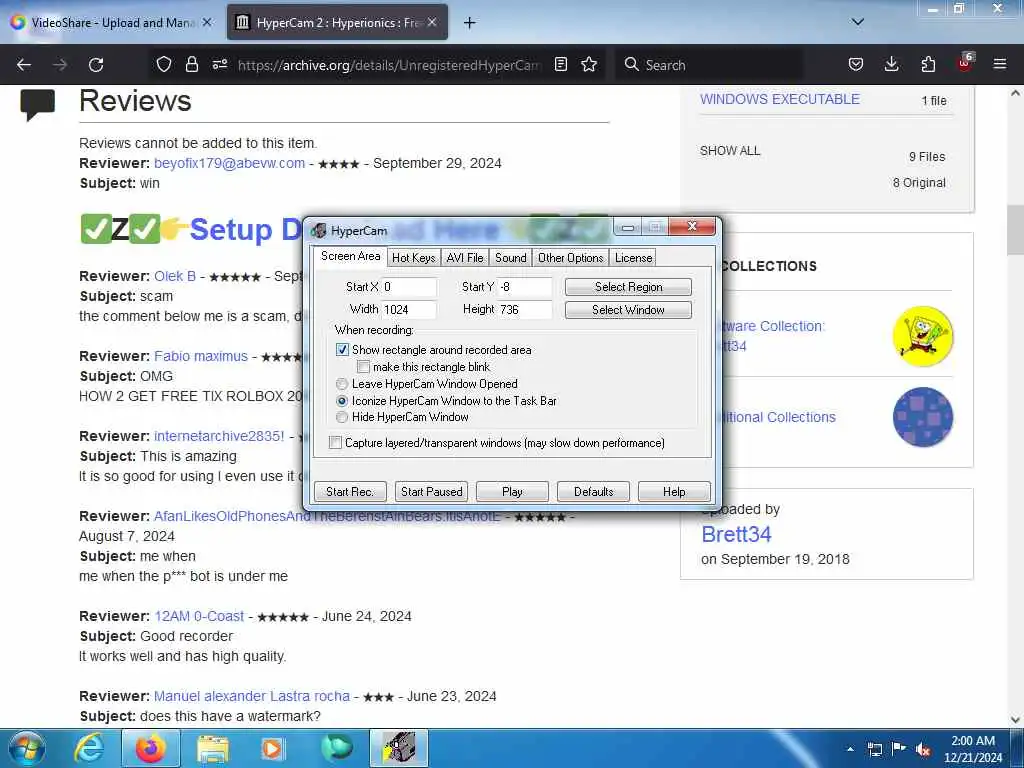
Task: Select Leave HyperCam Window Opened
Action: click(342, 383)
